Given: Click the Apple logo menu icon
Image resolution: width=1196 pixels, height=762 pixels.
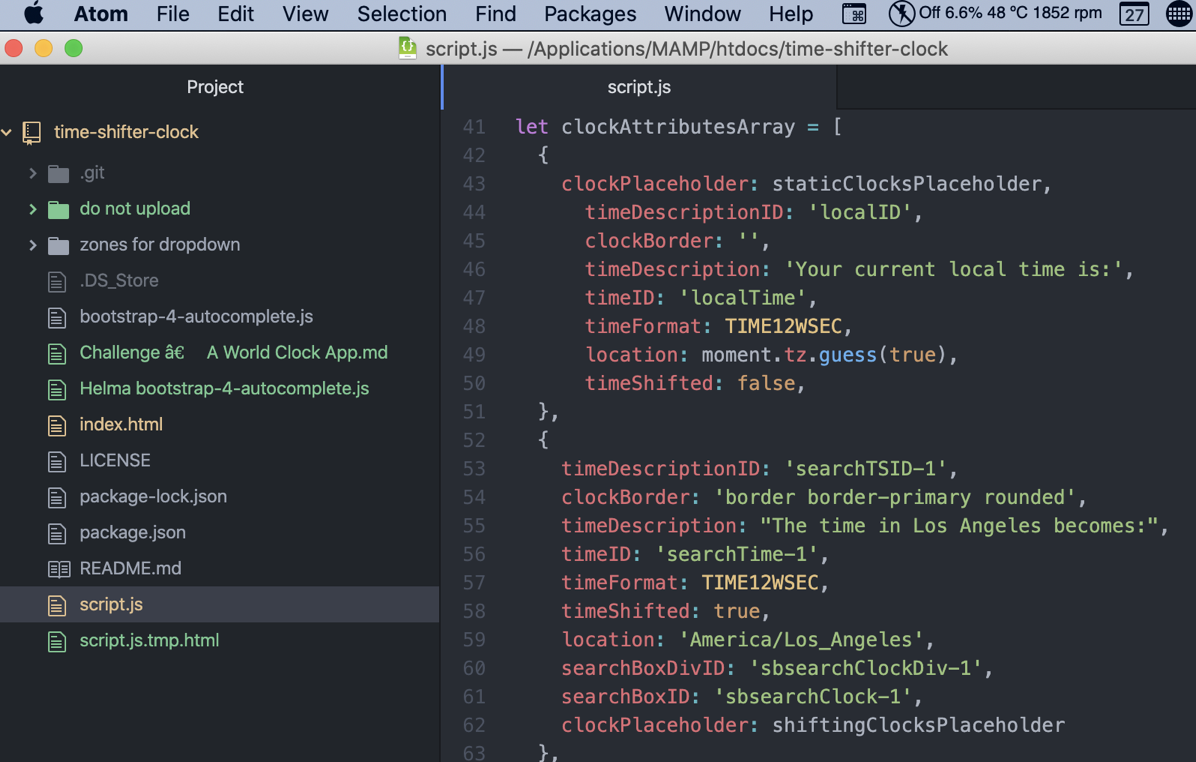Looking at the screenshot, I should 33,14.
